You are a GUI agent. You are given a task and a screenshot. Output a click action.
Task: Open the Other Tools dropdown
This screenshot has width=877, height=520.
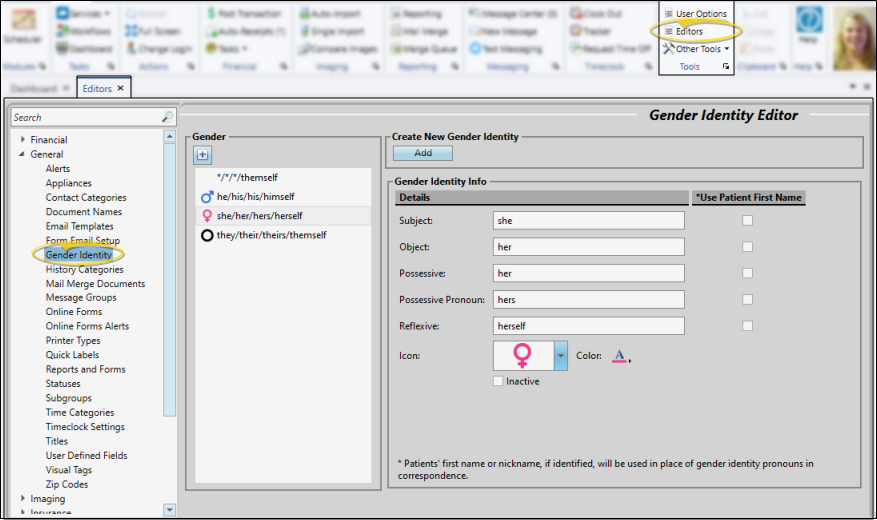(x=696, y=49)
